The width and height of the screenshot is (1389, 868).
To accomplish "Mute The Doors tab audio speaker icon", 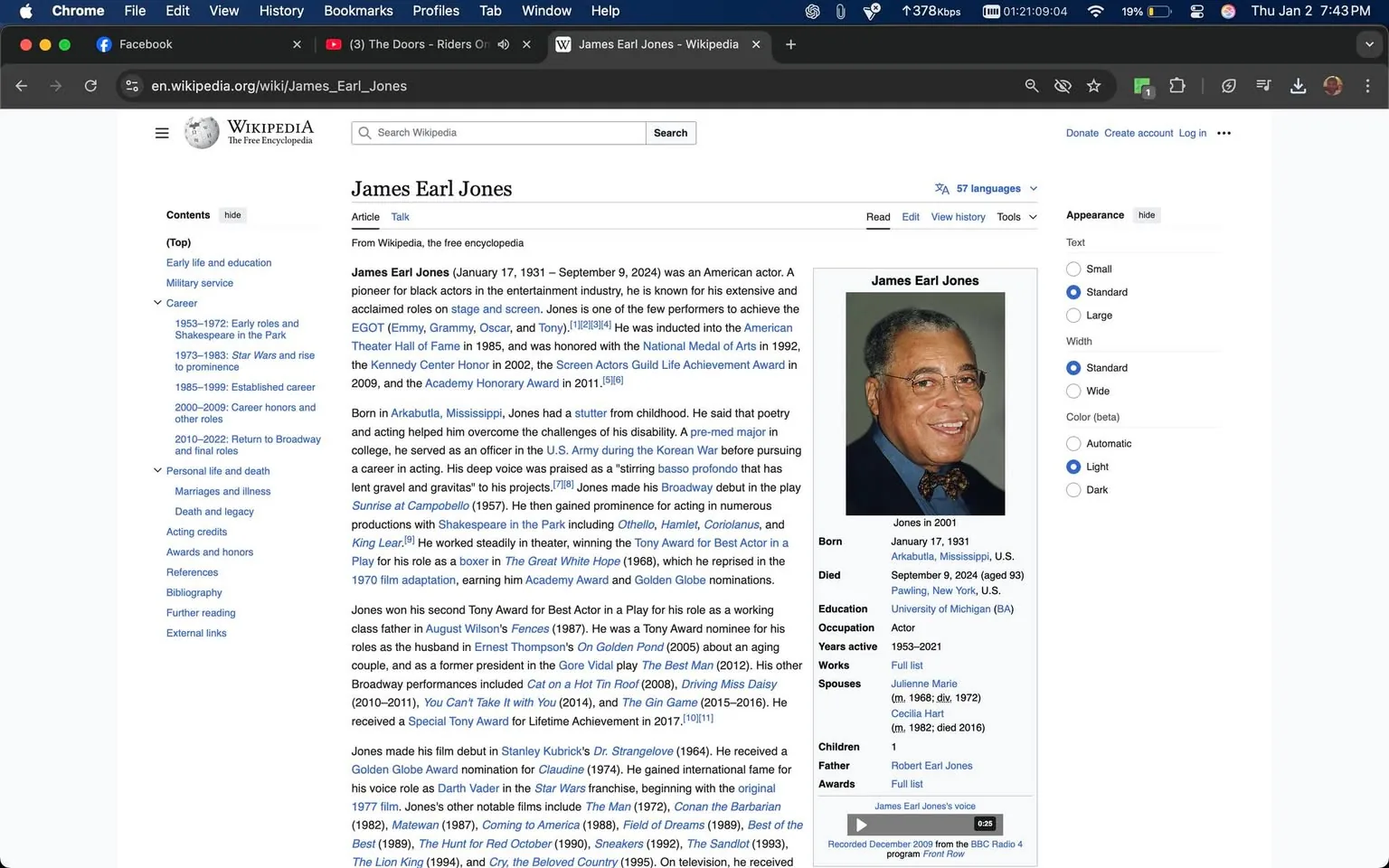I will pos(504,43).
